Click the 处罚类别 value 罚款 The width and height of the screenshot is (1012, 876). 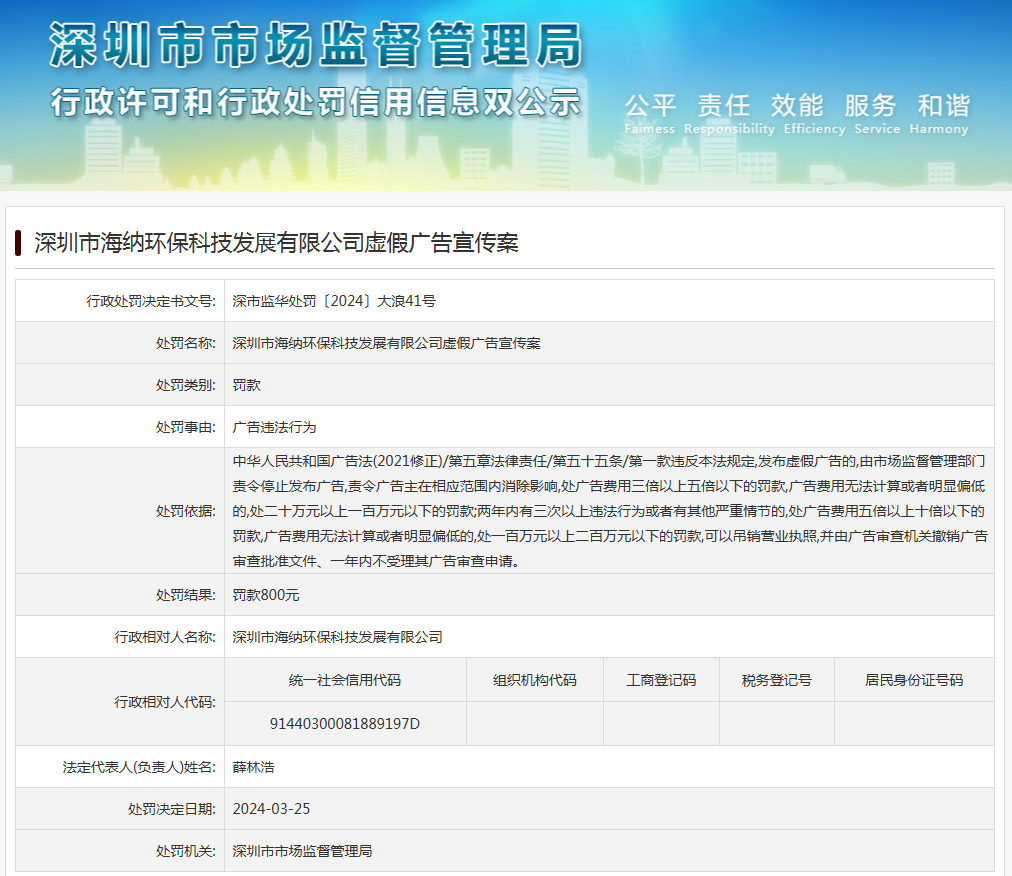246,385
